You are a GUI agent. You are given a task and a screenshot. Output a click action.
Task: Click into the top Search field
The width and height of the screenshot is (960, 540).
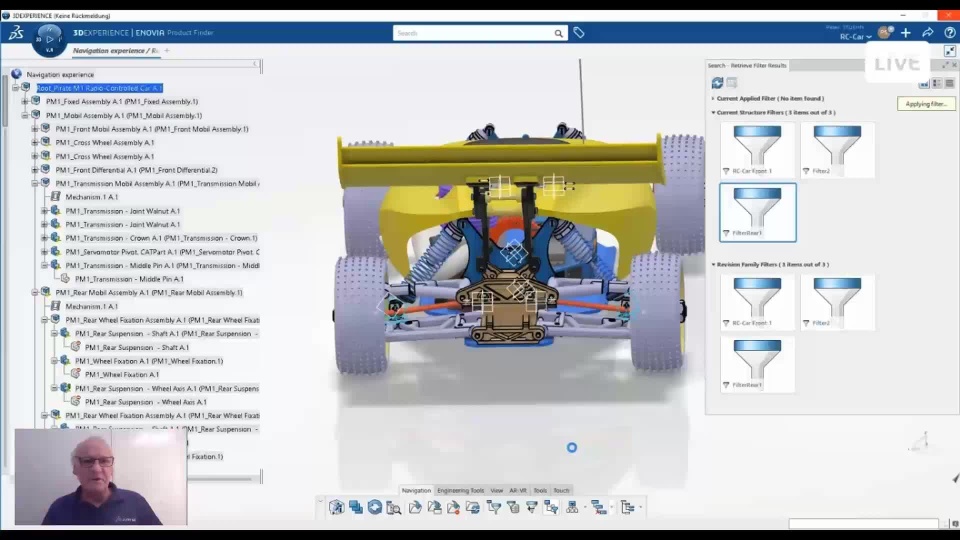click(473, 33)
